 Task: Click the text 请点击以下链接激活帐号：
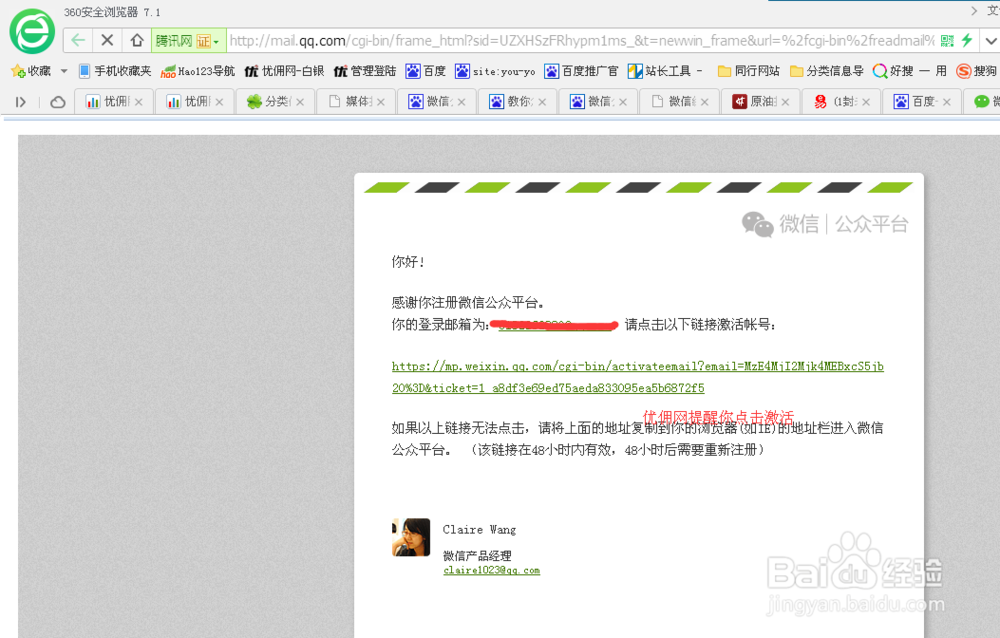pyautogui.click(x=700, y=325)
